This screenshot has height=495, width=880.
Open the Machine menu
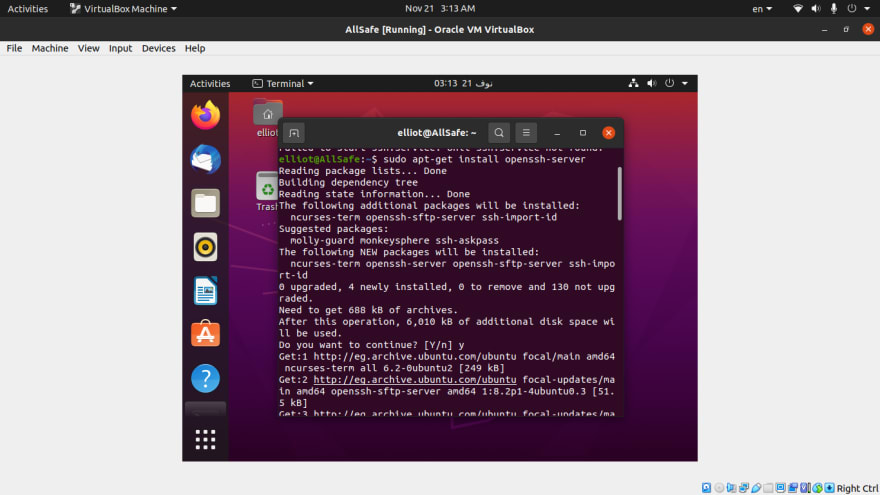pos(50,48)
